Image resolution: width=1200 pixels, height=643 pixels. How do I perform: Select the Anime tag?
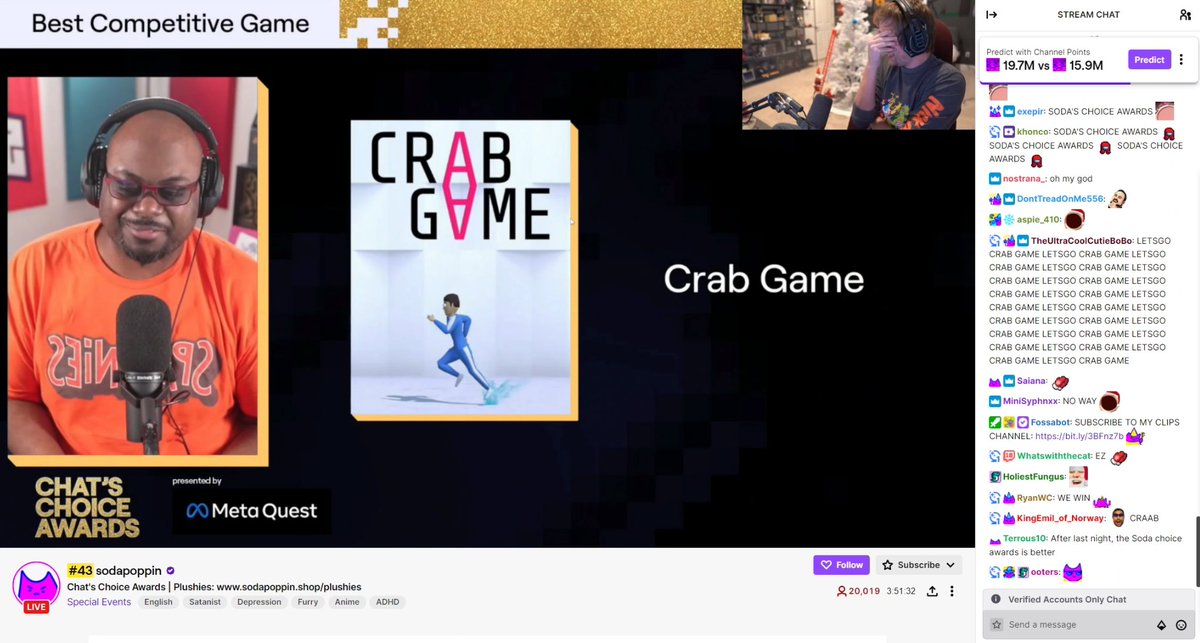click(x=347, y=602)
